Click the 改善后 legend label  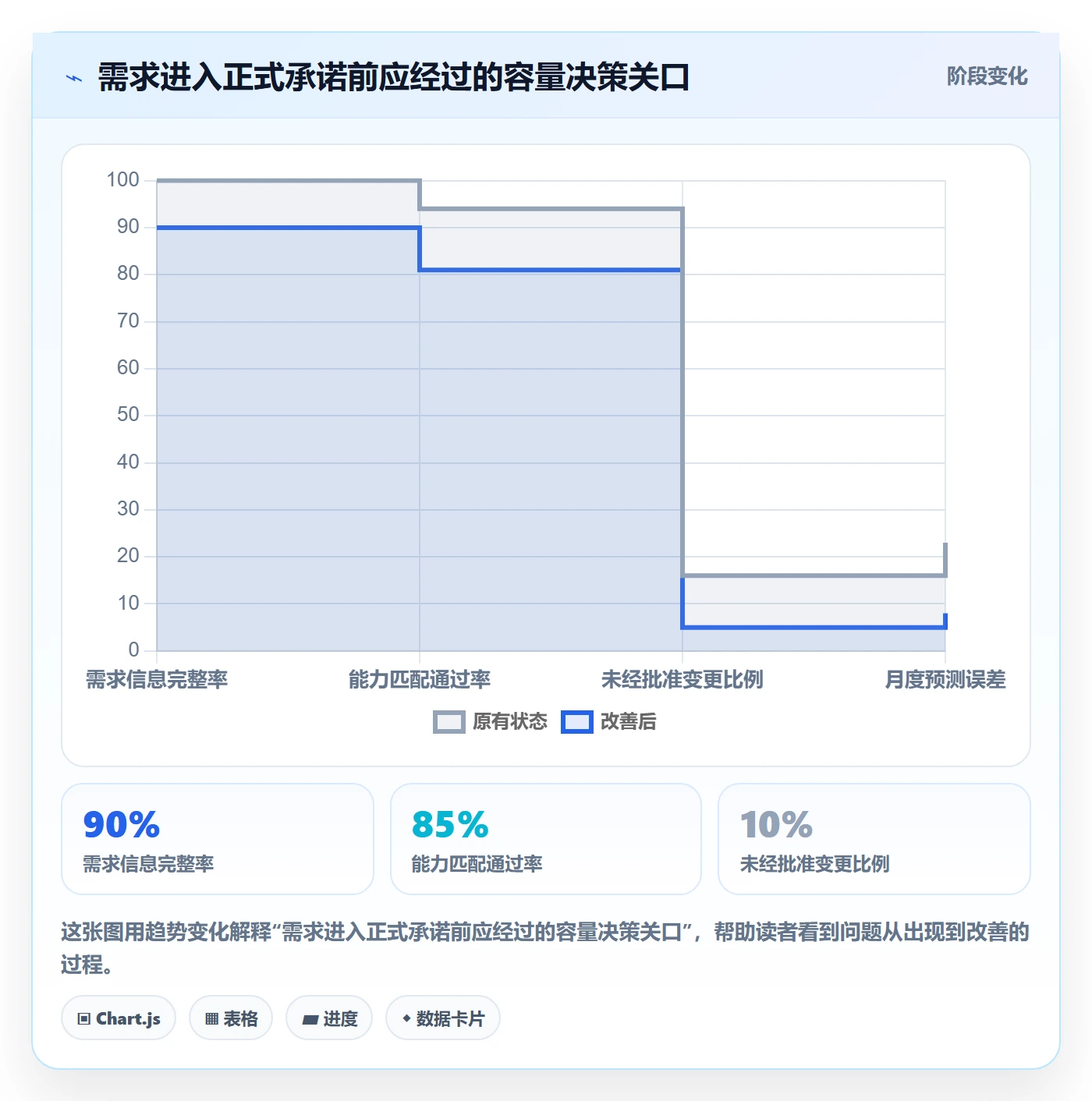click(x=629, y=722)
